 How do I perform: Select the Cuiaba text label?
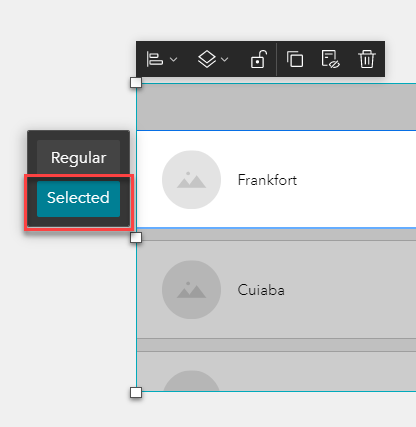coord(261,290)
